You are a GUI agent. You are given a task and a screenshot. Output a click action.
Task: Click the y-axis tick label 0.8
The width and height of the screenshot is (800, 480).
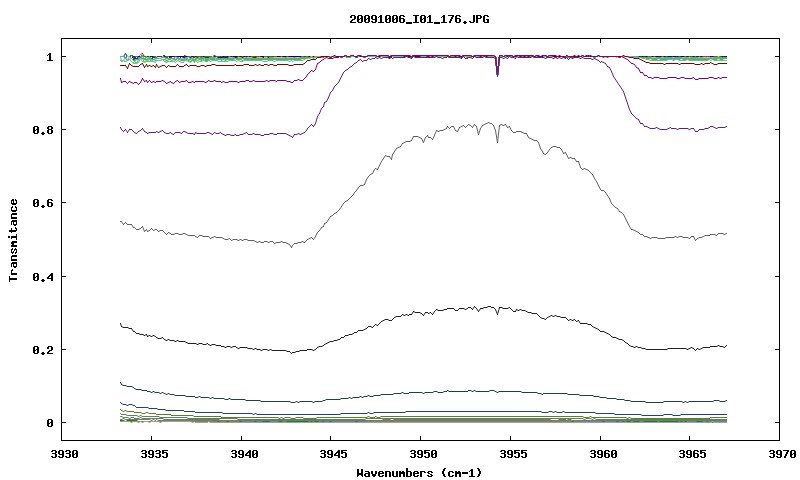coord(43,130)
